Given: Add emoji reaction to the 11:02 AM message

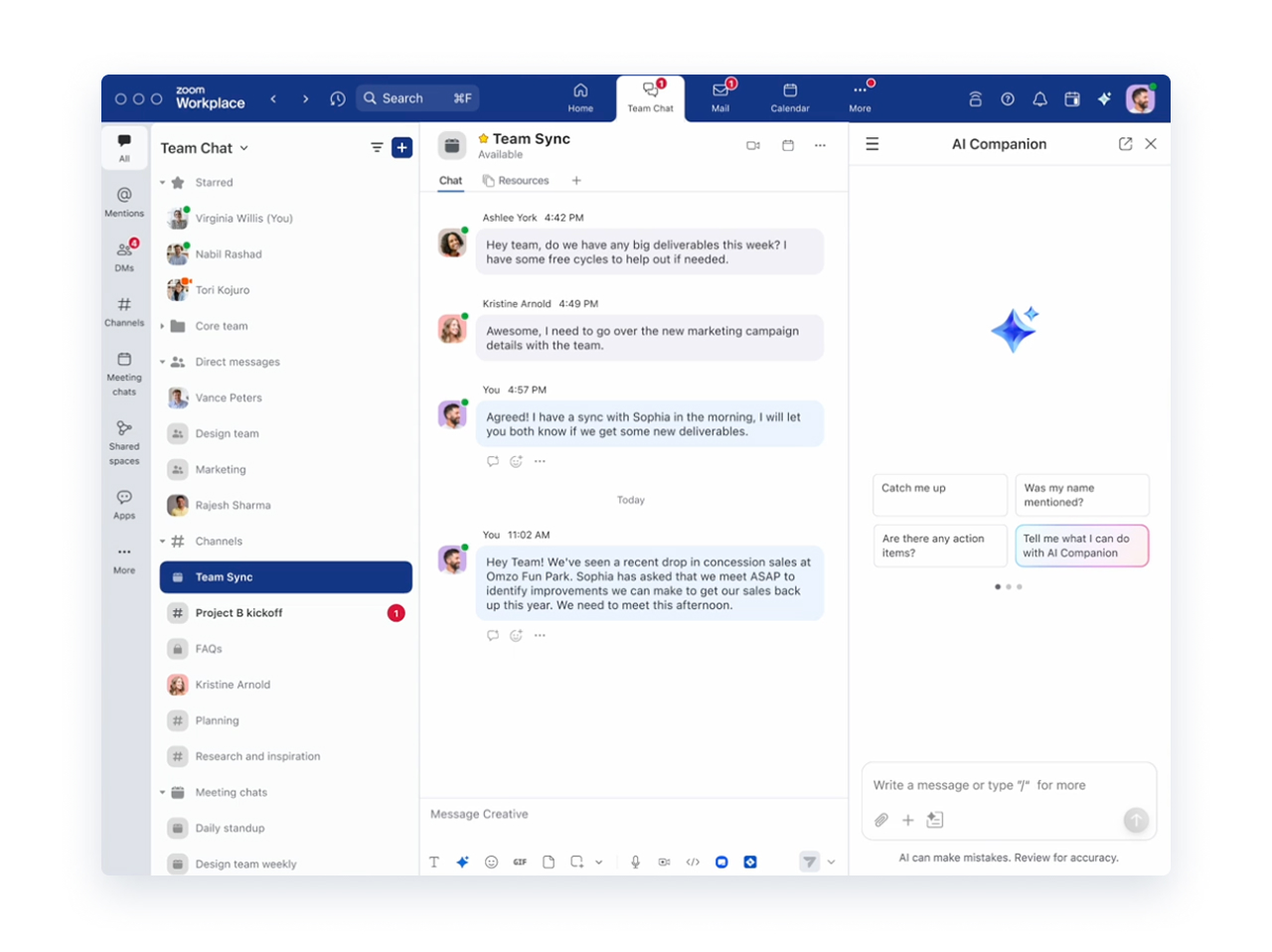Looking at the screenshot, I should [516, 635].
